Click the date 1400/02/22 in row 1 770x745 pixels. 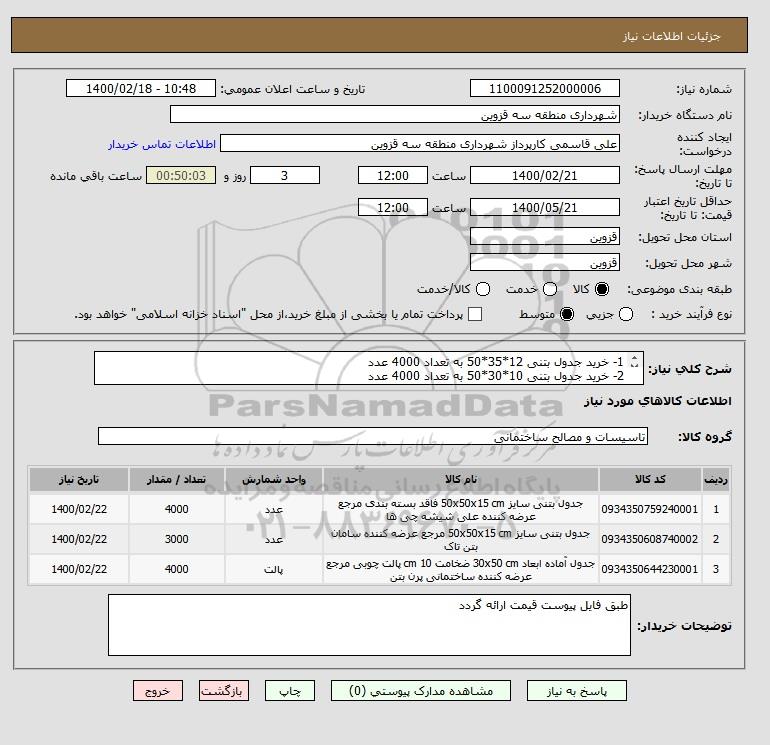click(79, 509)
